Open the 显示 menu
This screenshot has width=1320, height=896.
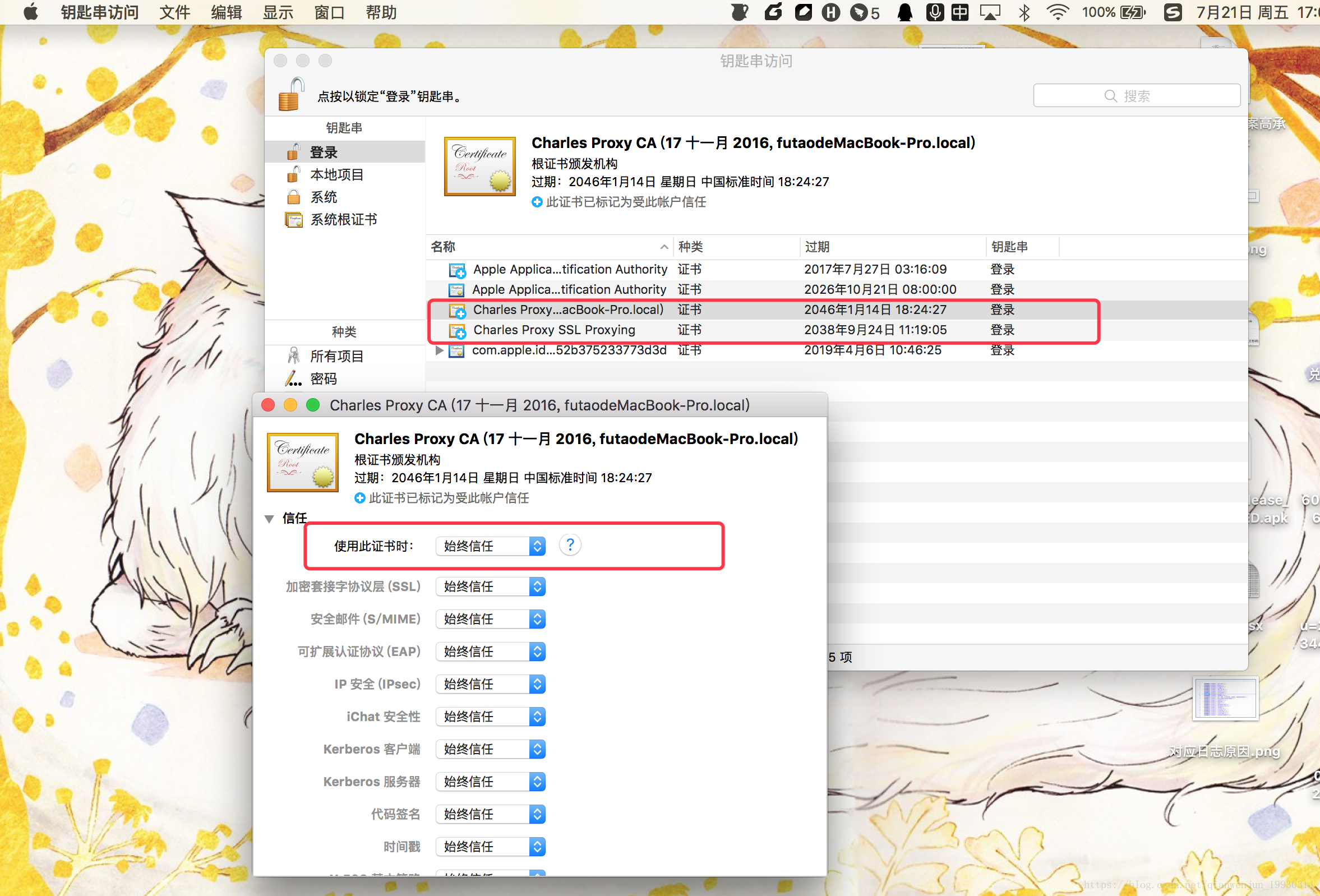coord(278,12)
